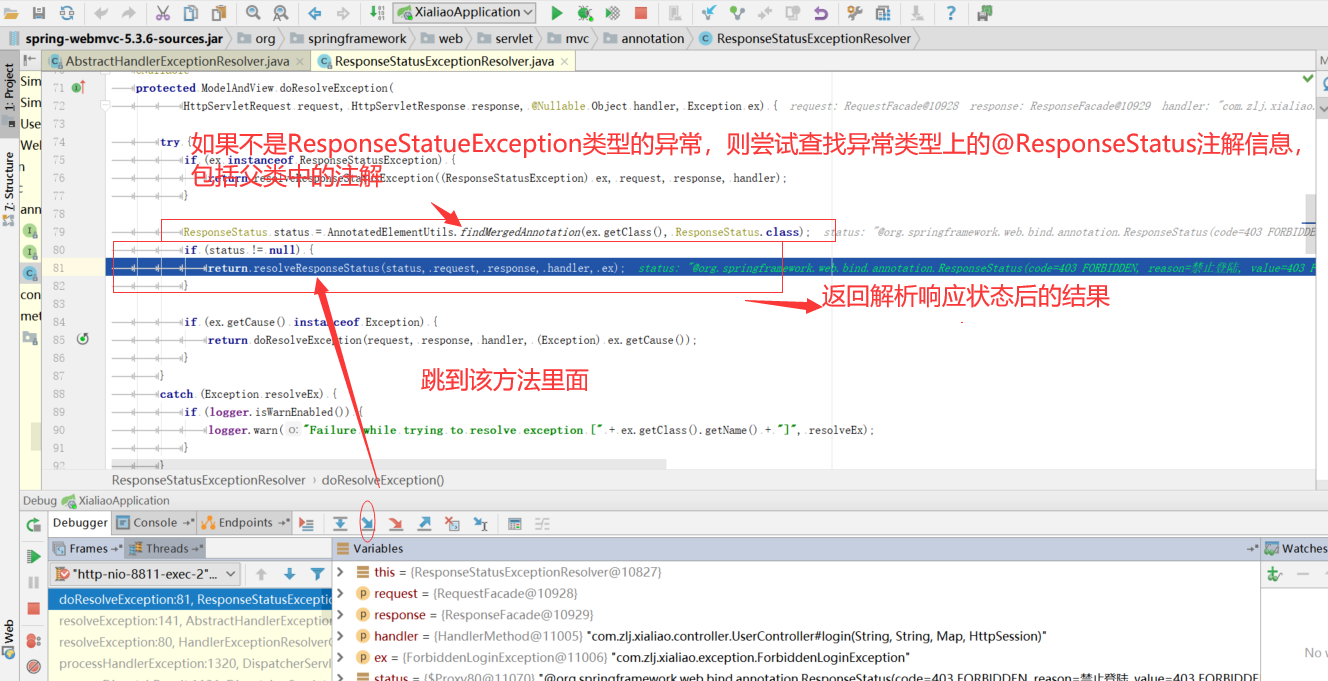
Task: Click the Synchronize toolbar icon
Action: pyautogui.click(x=66, y=13)
